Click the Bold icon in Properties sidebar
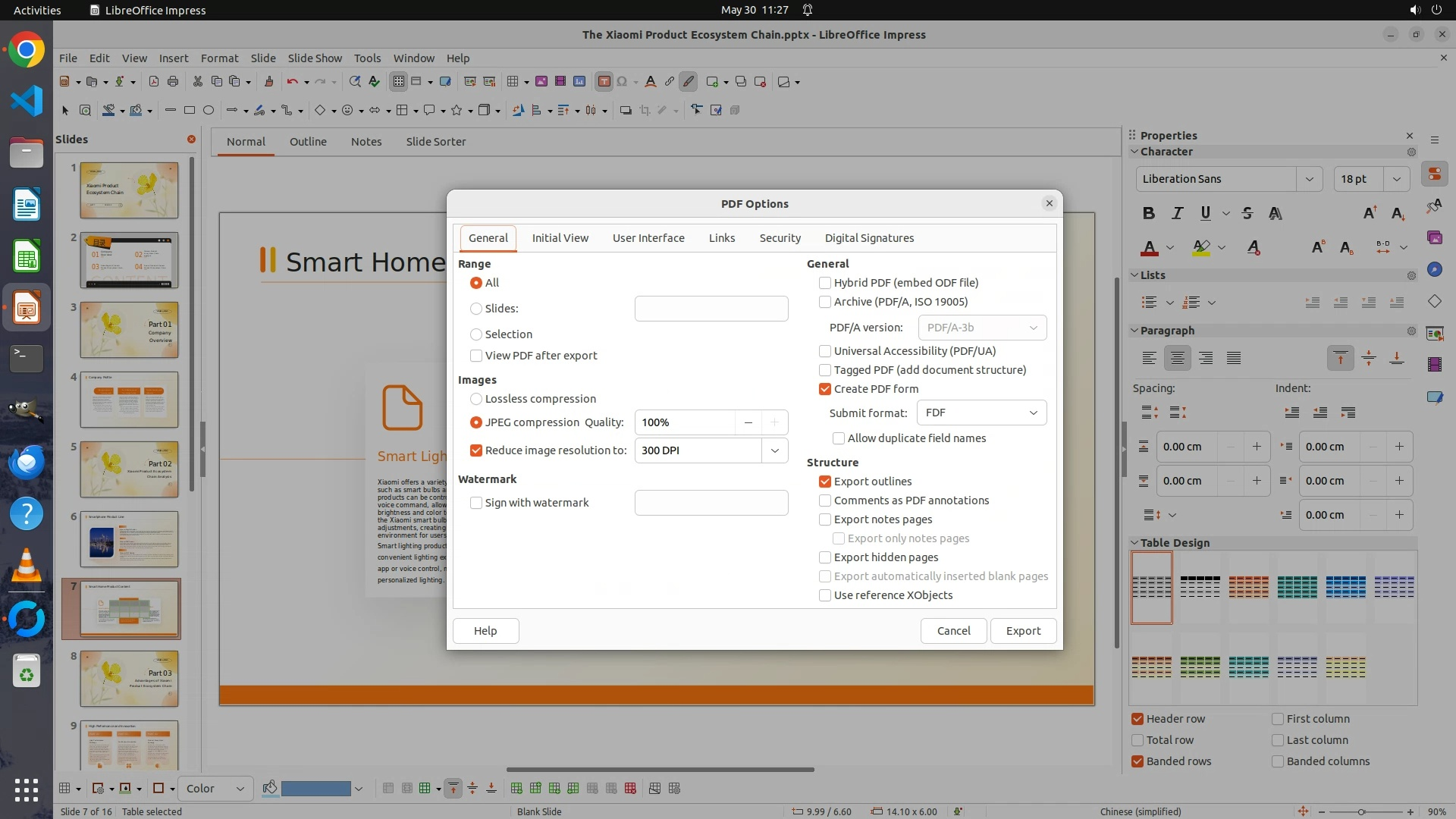This screenshot has width=1456, height=819. click(1149, 213)
